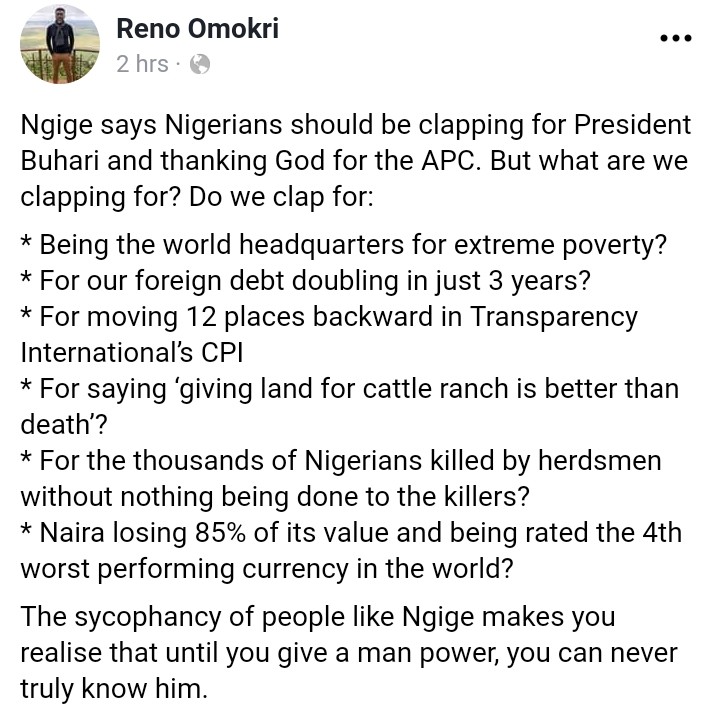
Task: Open the "2 hrs" post timestamp
Action: (x=142, y=64)
